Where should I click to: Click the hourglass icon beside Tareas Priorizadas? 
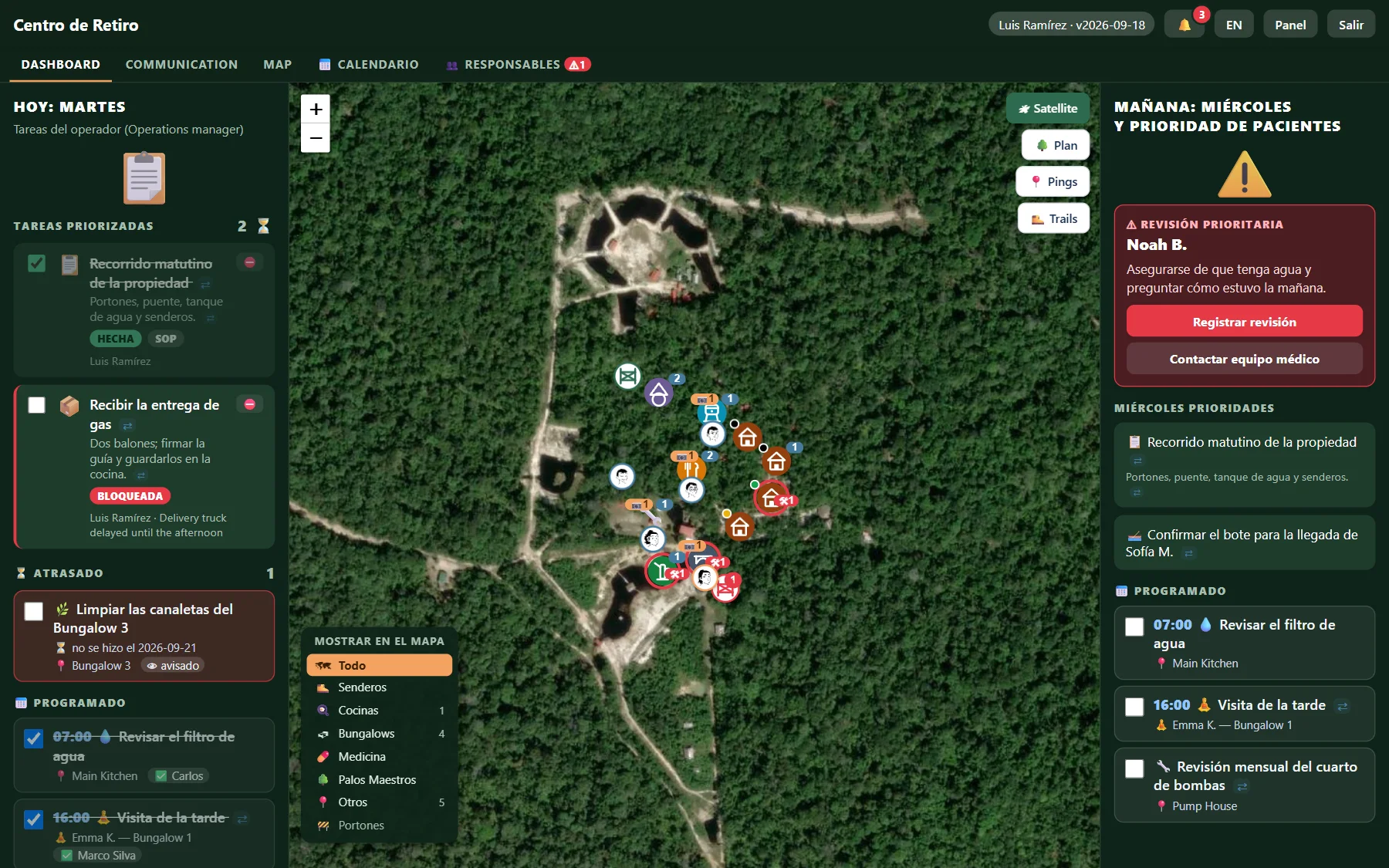[x=263, y=225]
